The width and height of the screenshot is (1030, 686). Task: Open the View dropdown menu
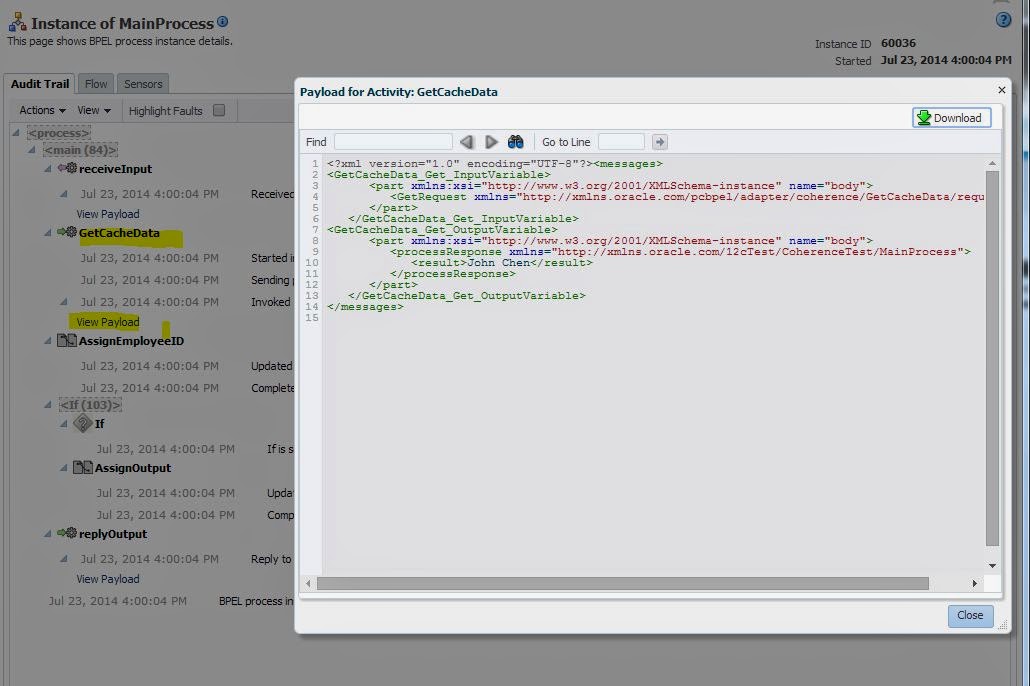point(94,110)
